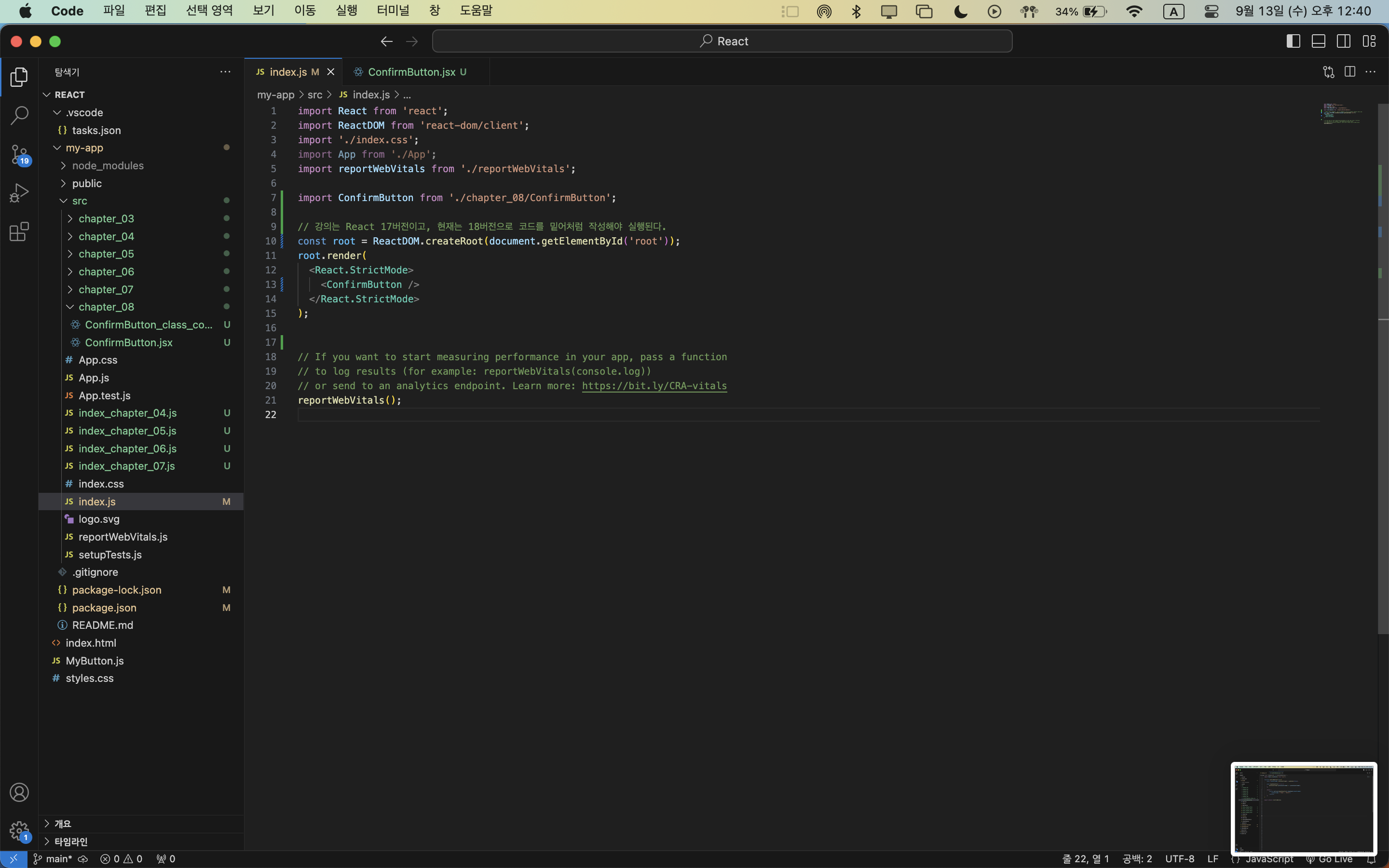Open the bit.ly/CRA-vitals link in code
This screenshot has height=868, width=1389.
pos(654,386)
